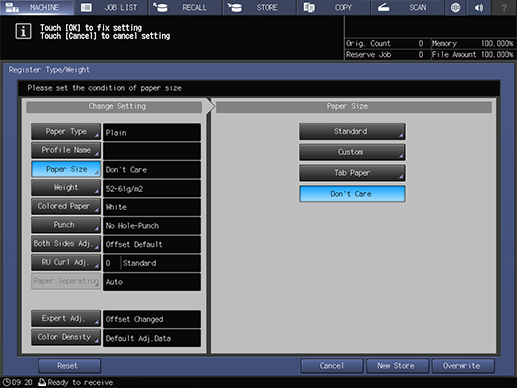
Task: Click the Paper Size panel header
Action: 354,107
